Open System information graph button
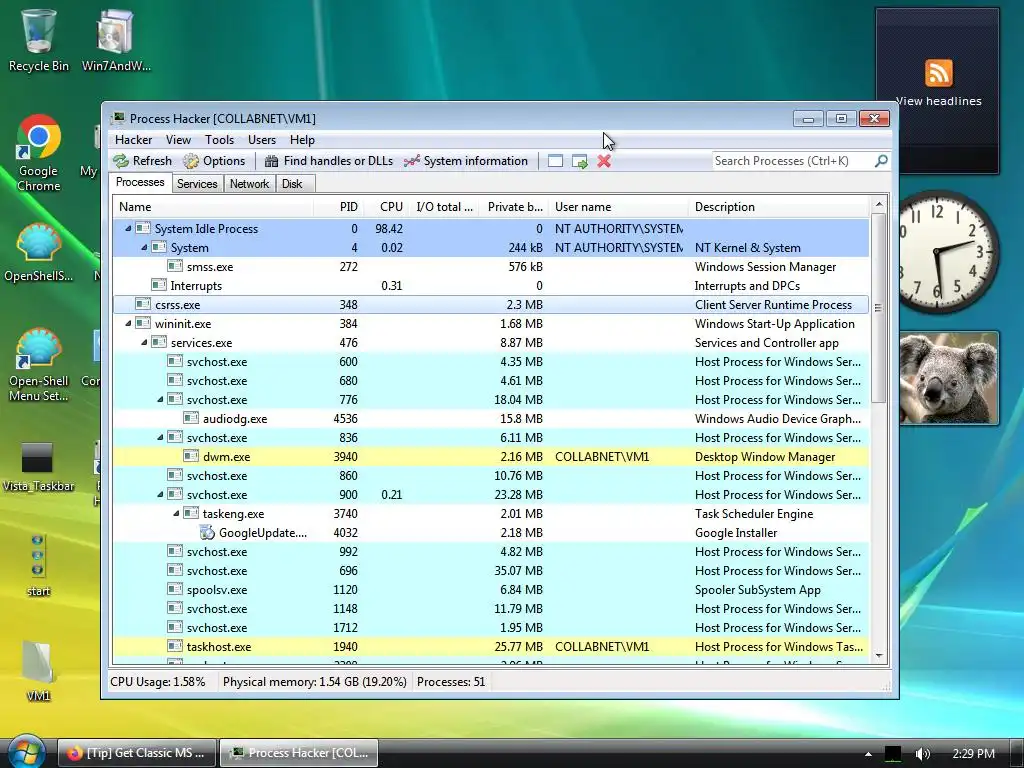Image resolution: width=1024 pixels, height=768 pixels. 466,161
